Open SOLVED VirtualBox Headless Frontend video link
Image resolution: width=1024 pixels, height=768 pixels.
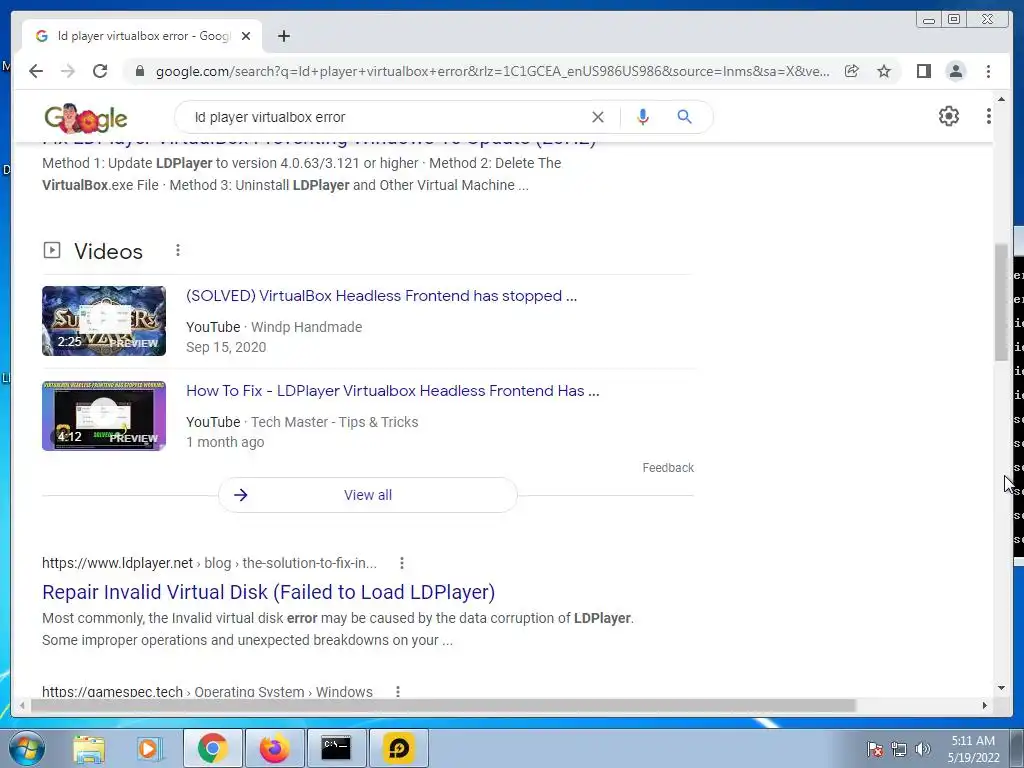pyautogui.click(x=381, y=296)
